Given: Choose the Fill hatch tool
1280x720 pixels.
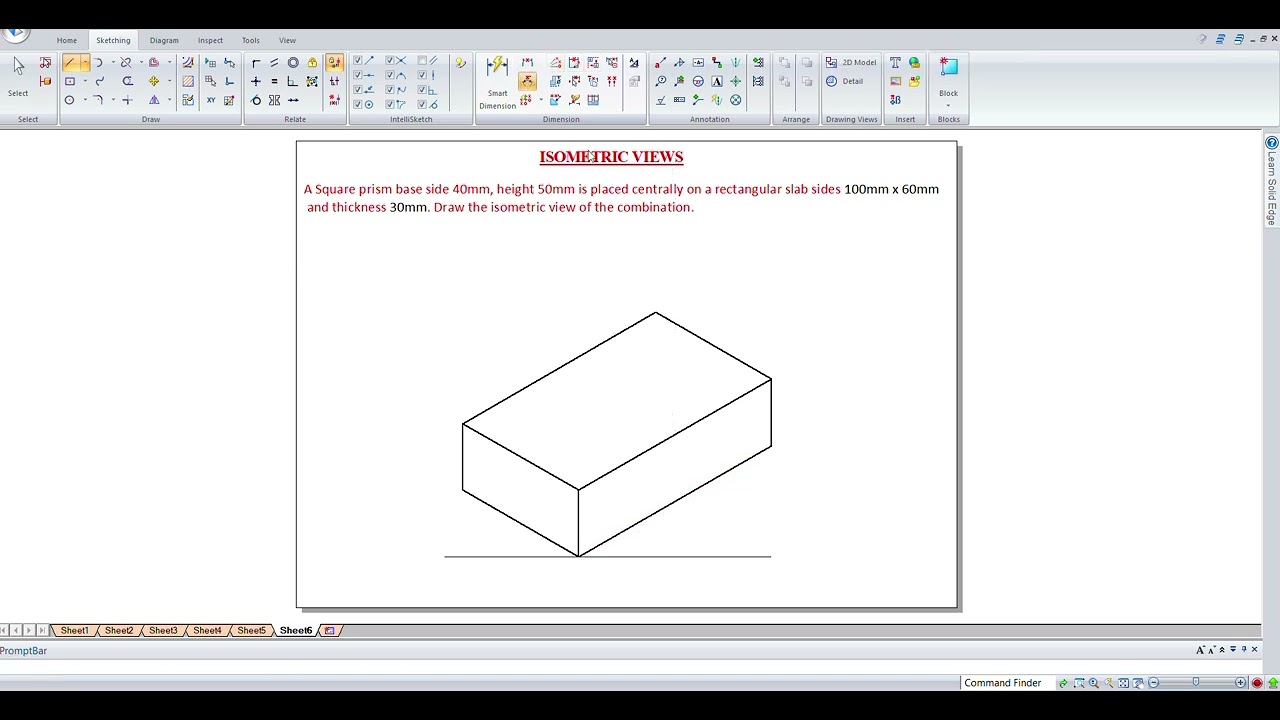Looking at the screenshot, I should [x=188, y=81].
